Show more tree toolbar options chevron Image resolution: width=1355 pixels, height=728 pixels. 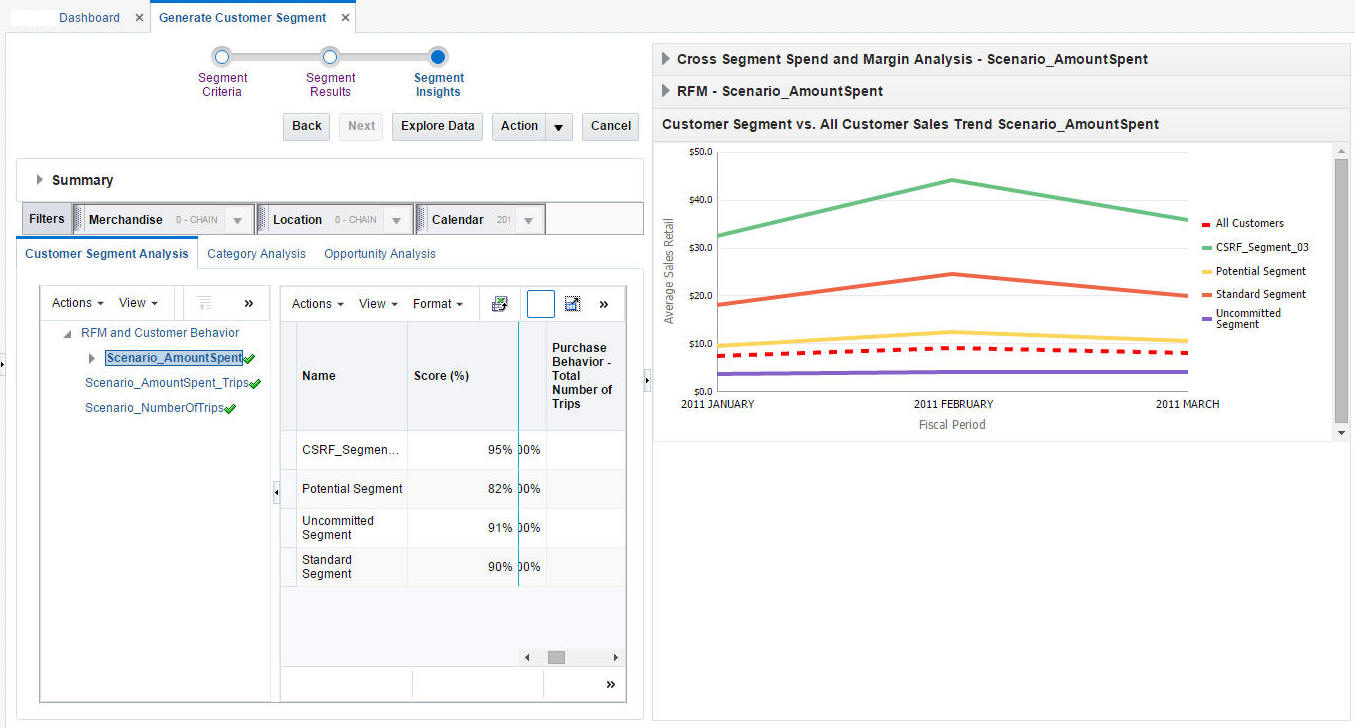pyautogui.click(x=249, y=303)
